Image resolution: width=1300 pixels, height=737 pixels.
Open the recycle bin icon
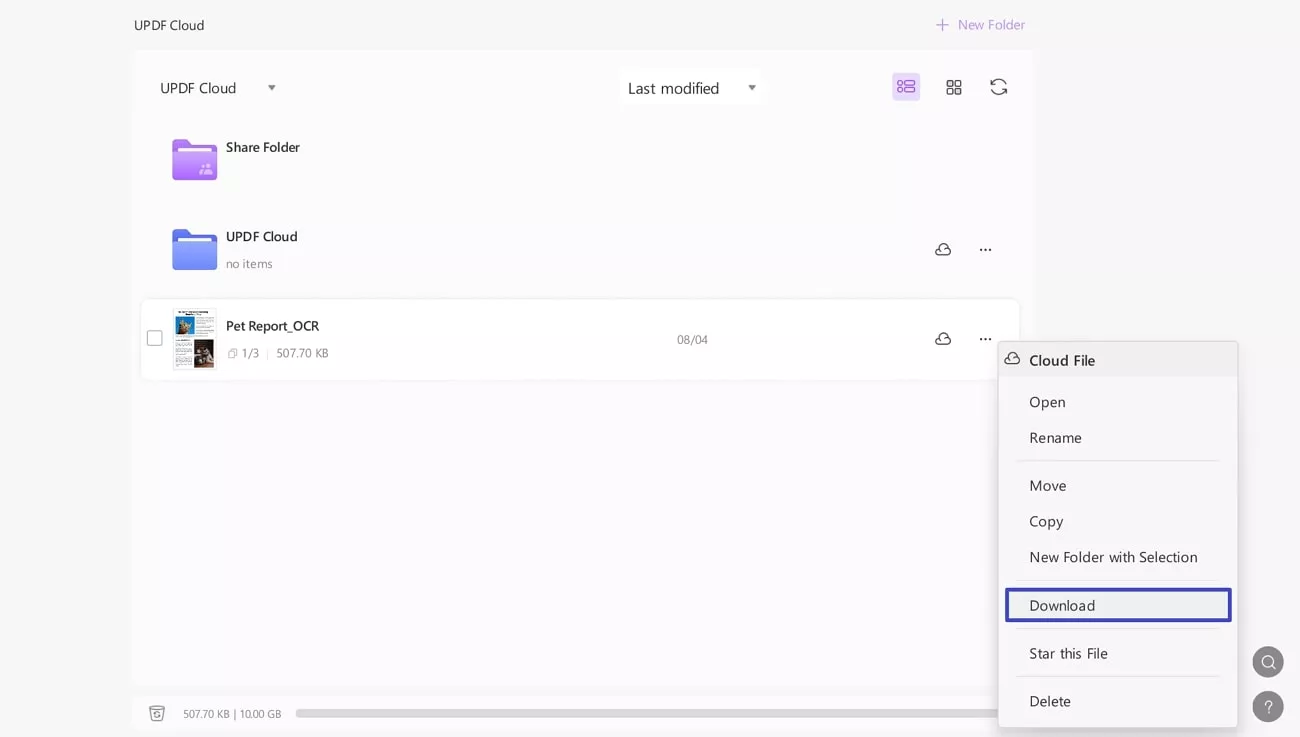click(x=157, y=713)
